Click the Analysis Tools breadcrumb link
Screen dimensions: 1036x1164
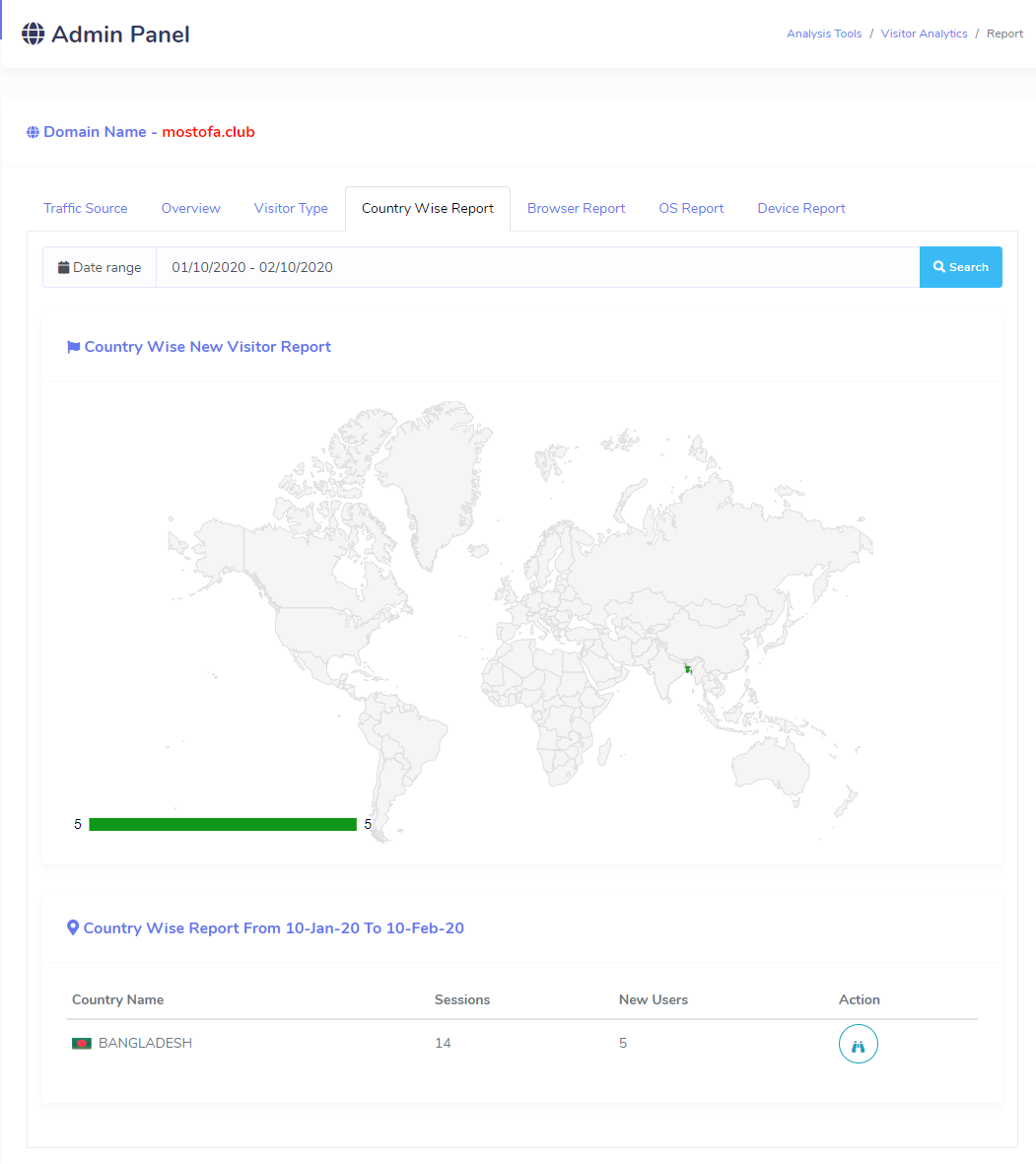[824, 34]
